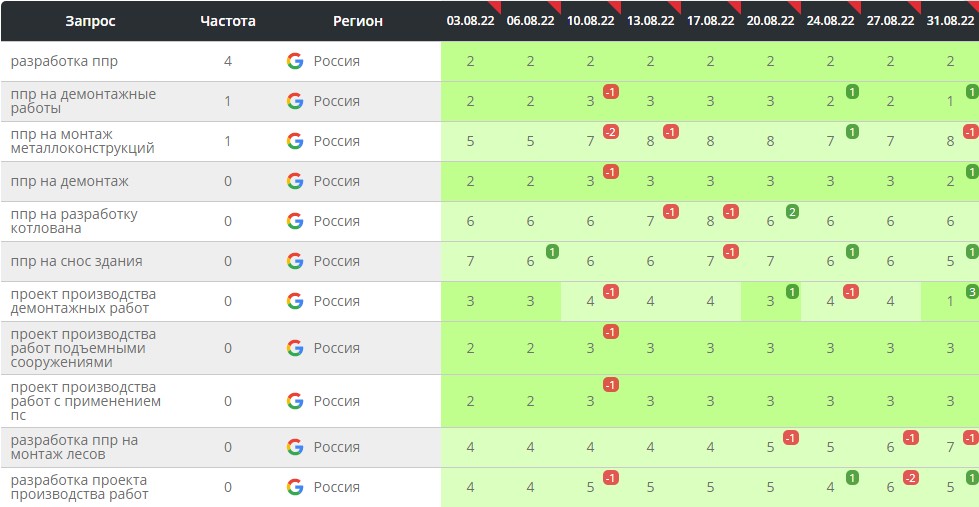Click red "-2" badge in "ппр на монтаж металлоконструкций" row
Viewport: 979px width, 507px height.
click(611, 132)
